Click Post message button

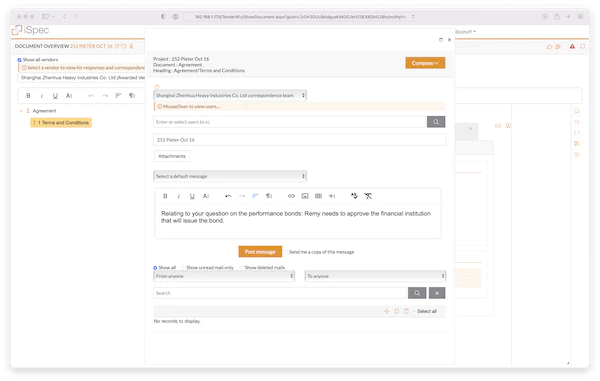point(260,251)
